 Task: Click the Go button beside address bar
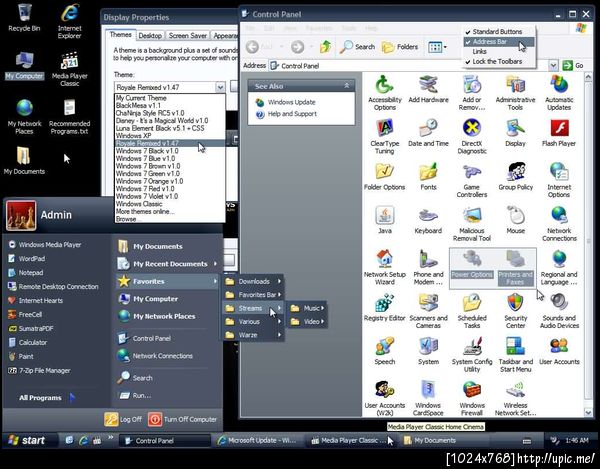(x=573, y=66)
